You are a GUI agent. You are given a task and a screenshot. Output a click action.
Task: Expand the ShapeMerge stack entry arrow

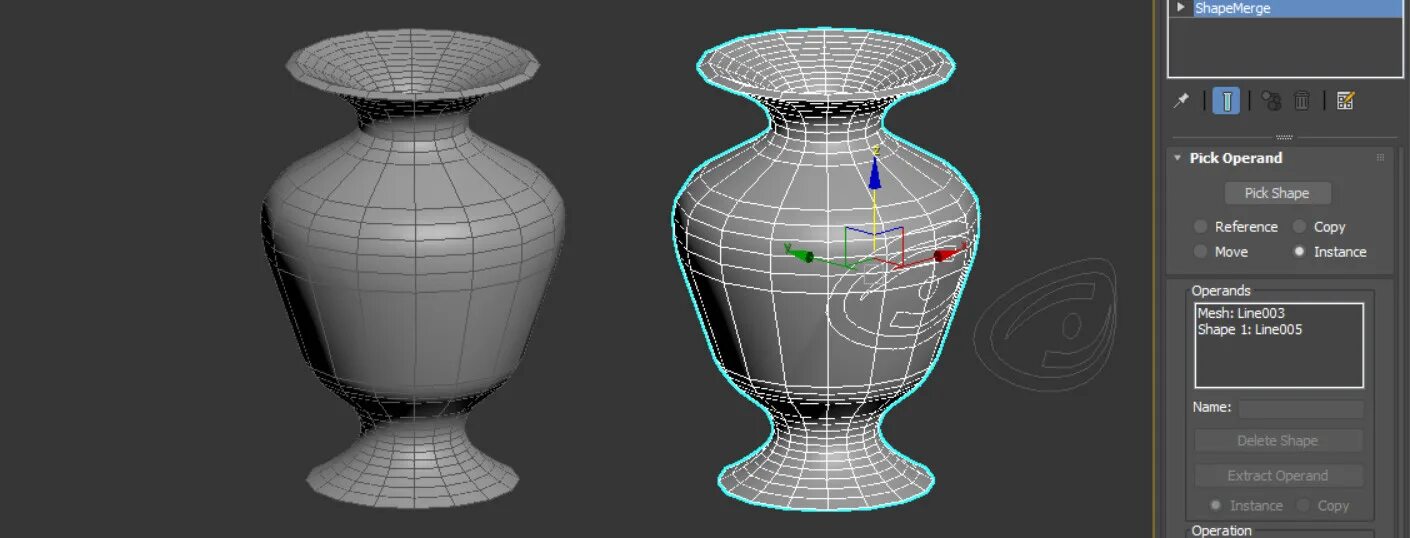(1181, 7)
